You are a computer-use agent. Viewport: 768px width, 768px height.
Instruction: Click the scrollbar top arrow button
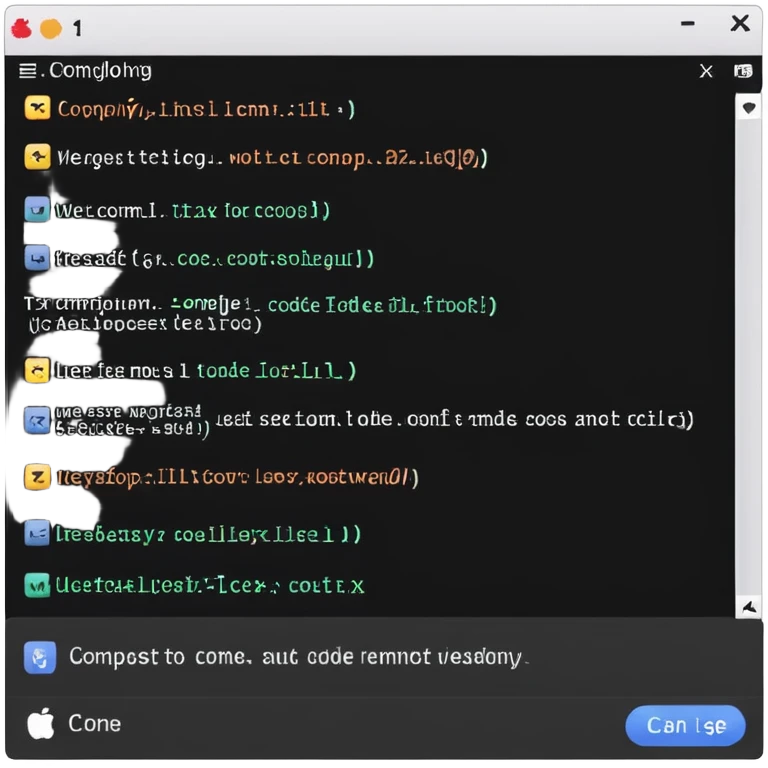pyautogui.click(x=748, y=107)
